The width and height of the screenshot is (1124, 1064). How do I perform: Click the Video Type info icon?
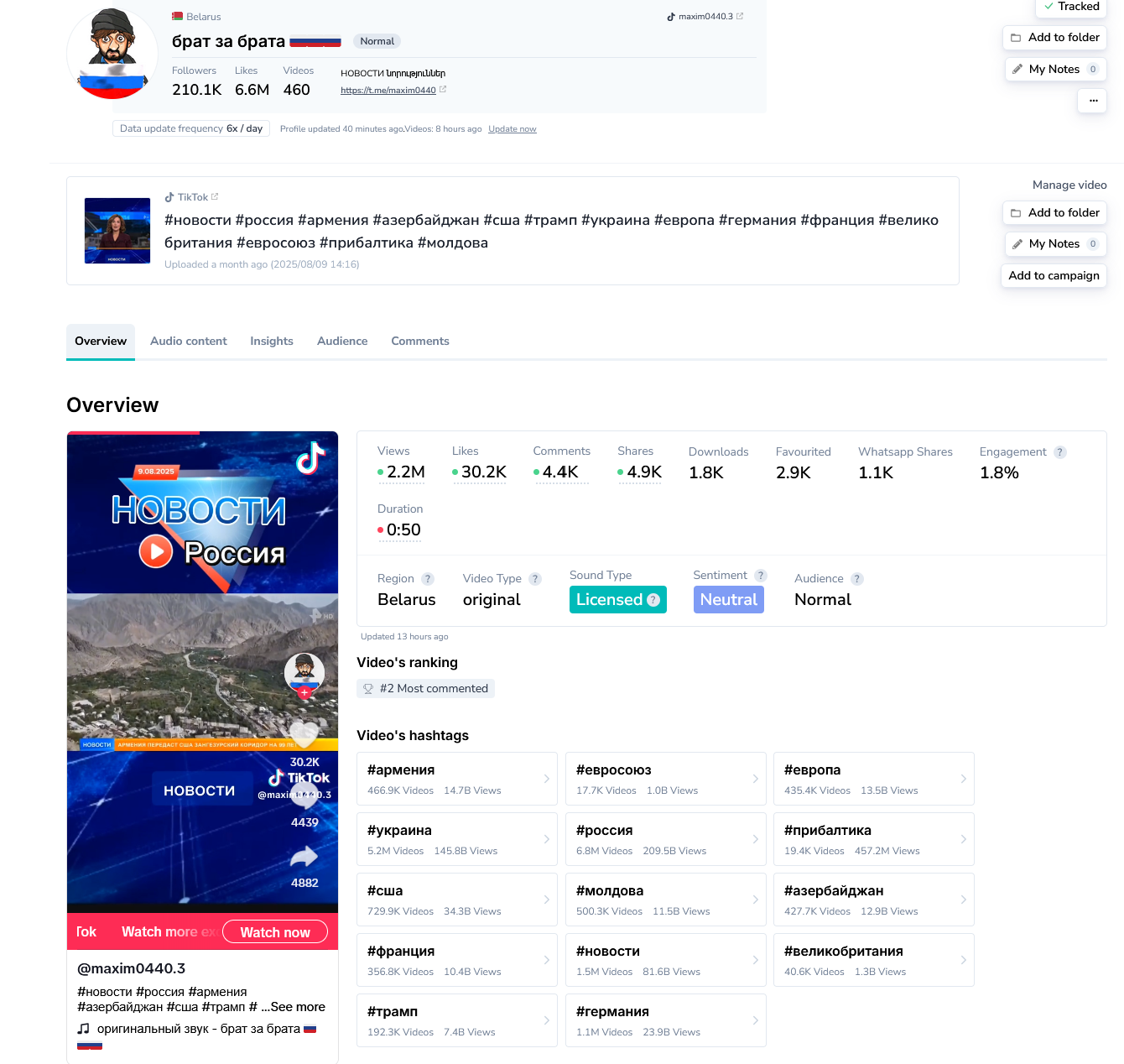click(535, 579)
